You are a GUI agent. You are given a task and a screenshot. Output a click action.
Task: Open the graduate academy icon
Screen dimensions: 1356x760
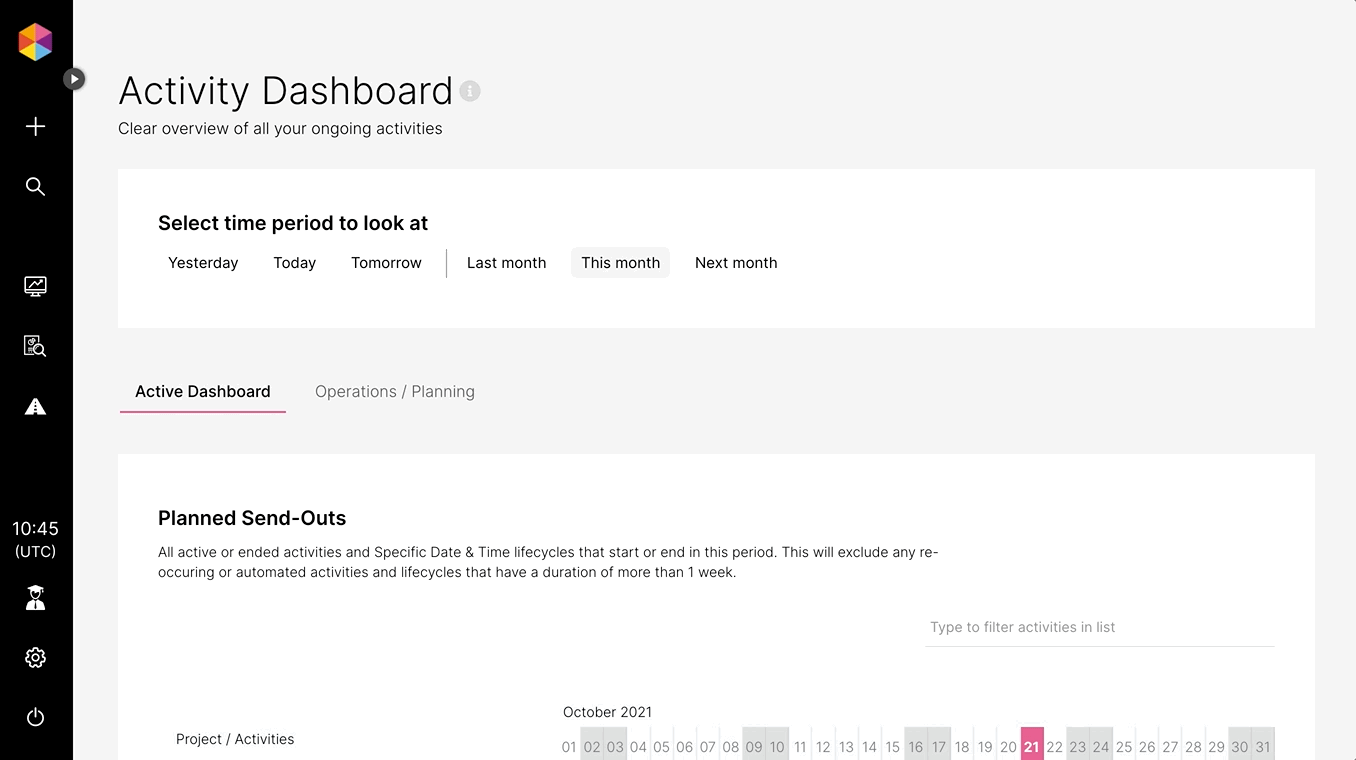(x=35, y=598)
